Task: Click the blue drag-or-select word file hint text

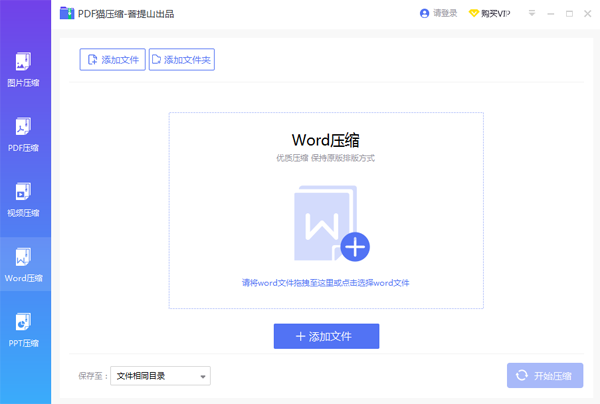Action: point(326,283)
